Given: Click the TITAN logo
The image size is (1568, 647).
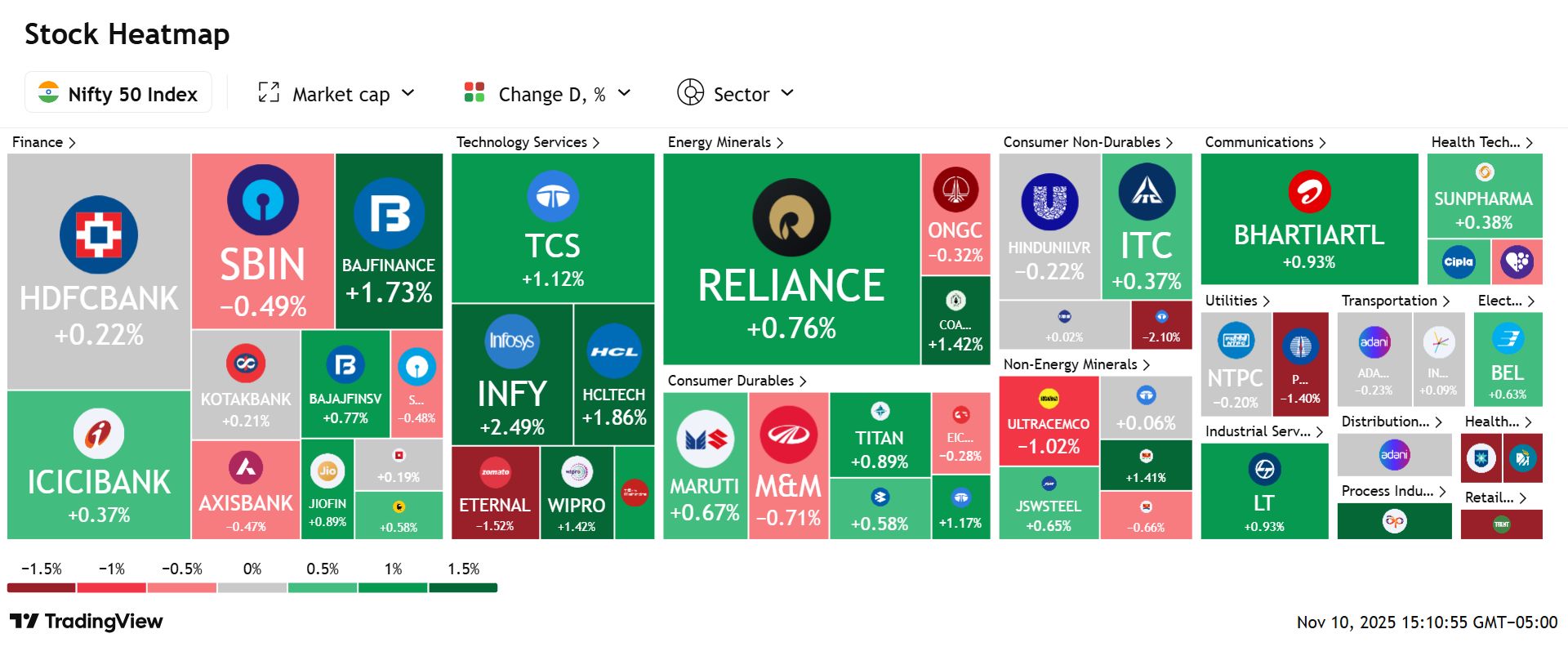Looking at the screenshot, I should click(x=880, y=411).
